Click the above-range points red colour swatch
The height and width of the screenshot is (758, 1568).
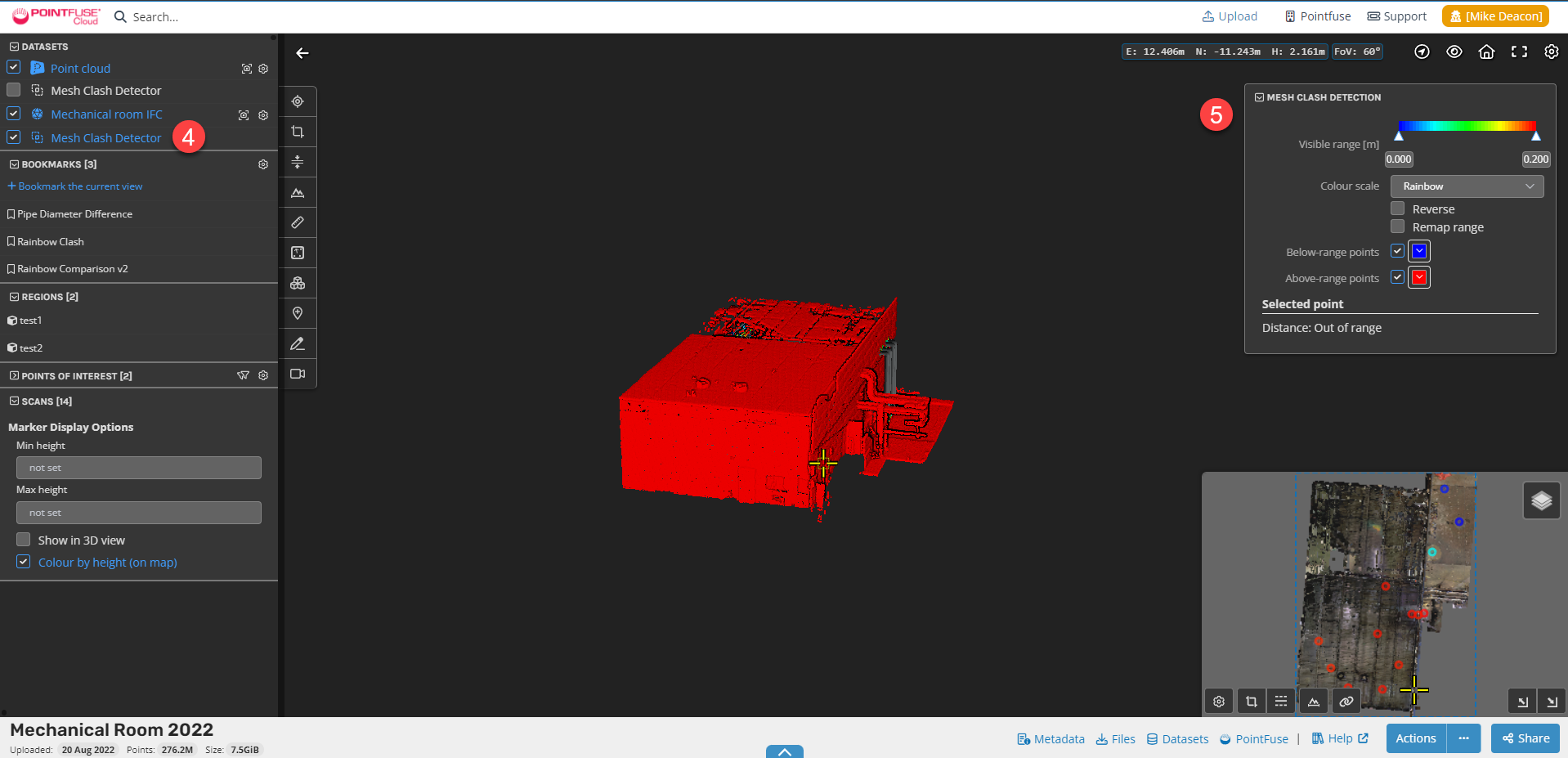pos(1419,278)
